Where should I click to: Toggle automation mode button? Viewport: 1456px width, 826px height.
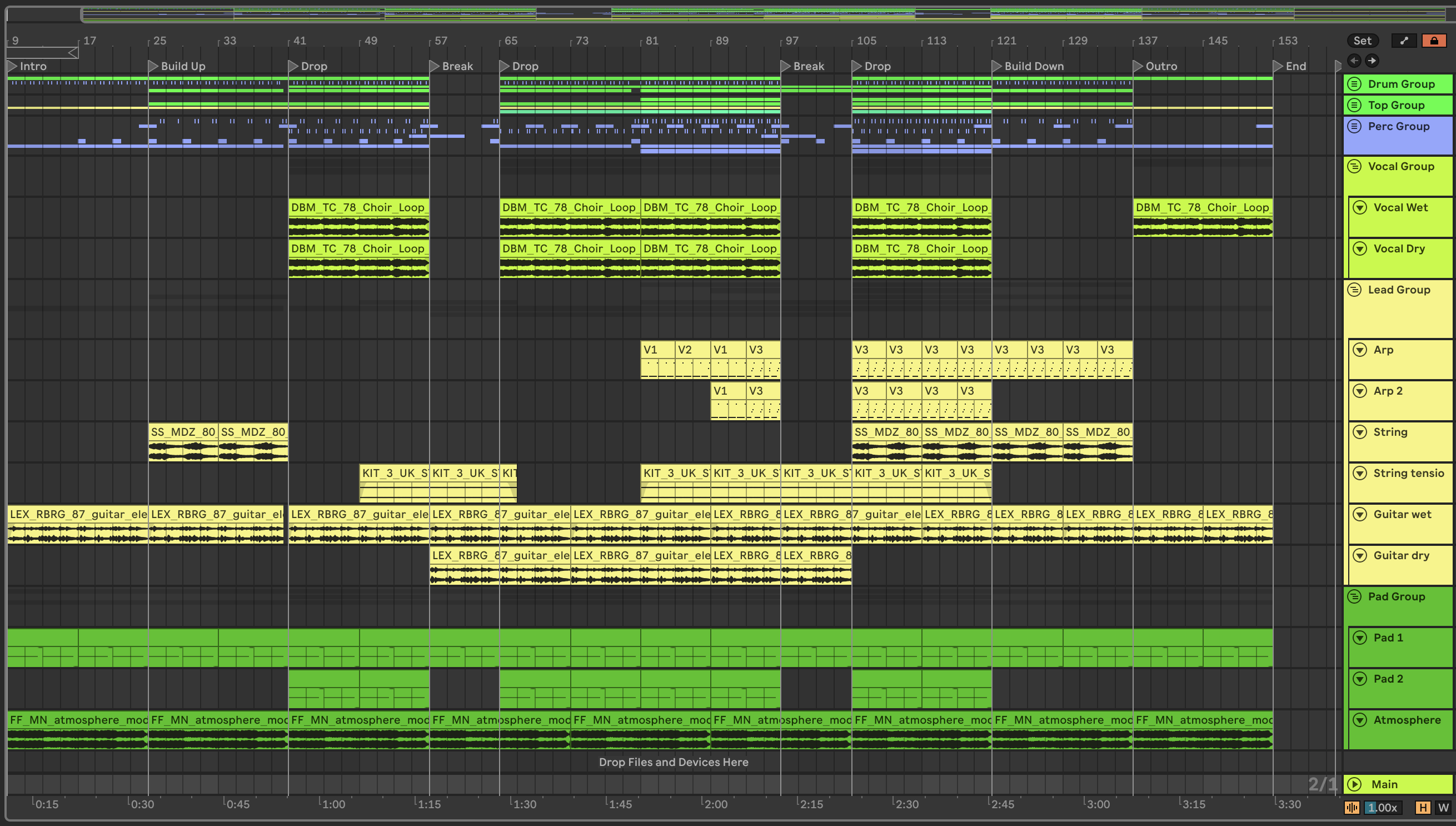pos(1404,40)
